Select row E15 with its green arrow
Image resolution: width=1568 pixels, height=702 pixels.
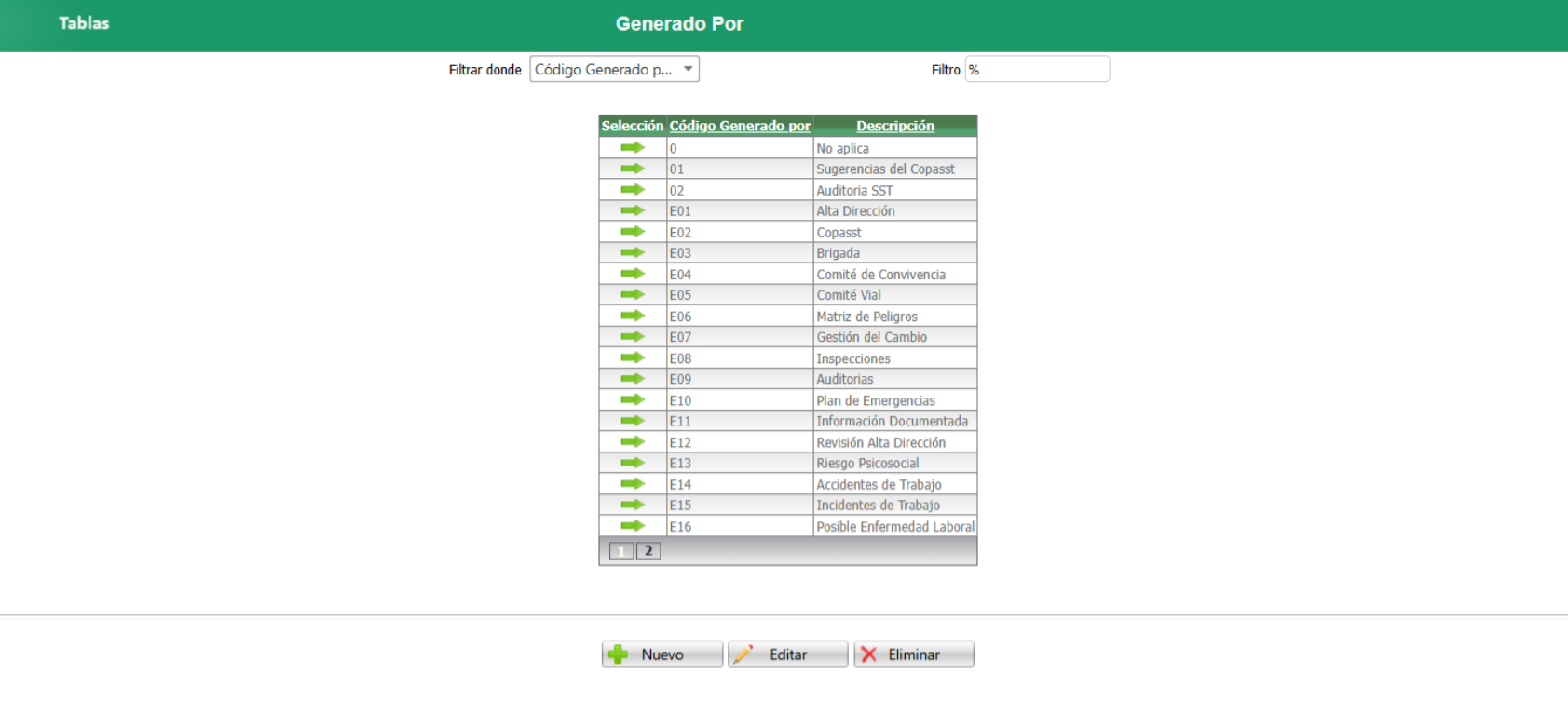tap(633, 505)
